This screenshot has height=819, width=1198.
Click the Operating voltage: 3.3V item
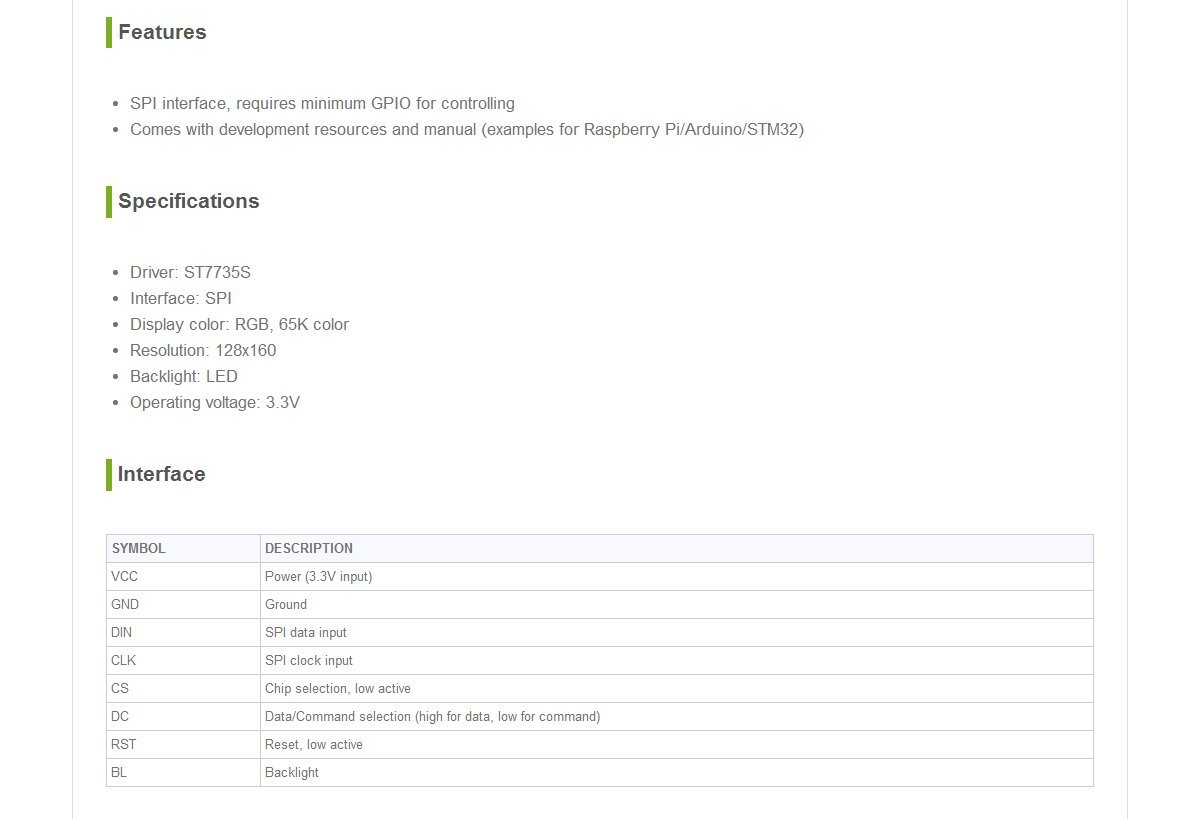click(214, 402)
